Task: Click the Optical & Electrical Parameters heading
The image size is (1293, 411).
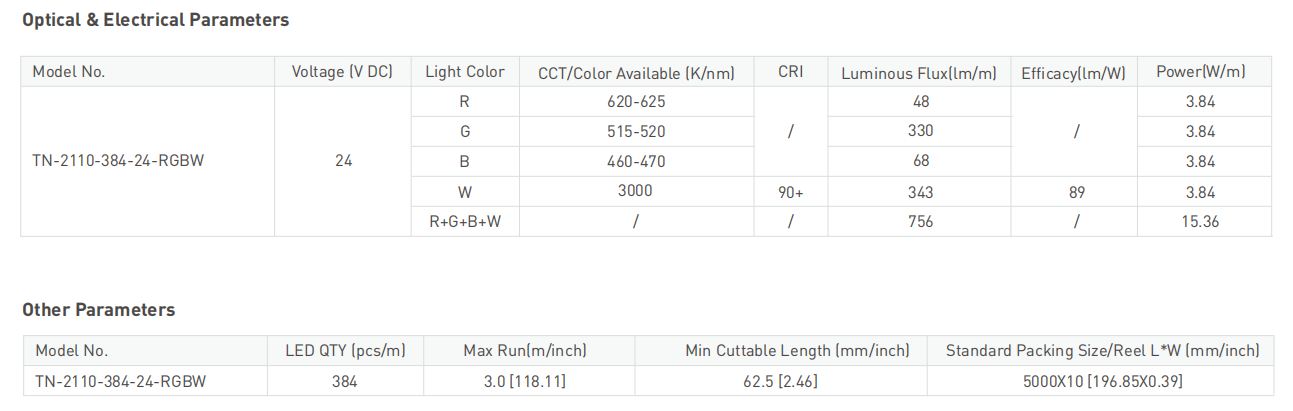Action: click(155, 20)
